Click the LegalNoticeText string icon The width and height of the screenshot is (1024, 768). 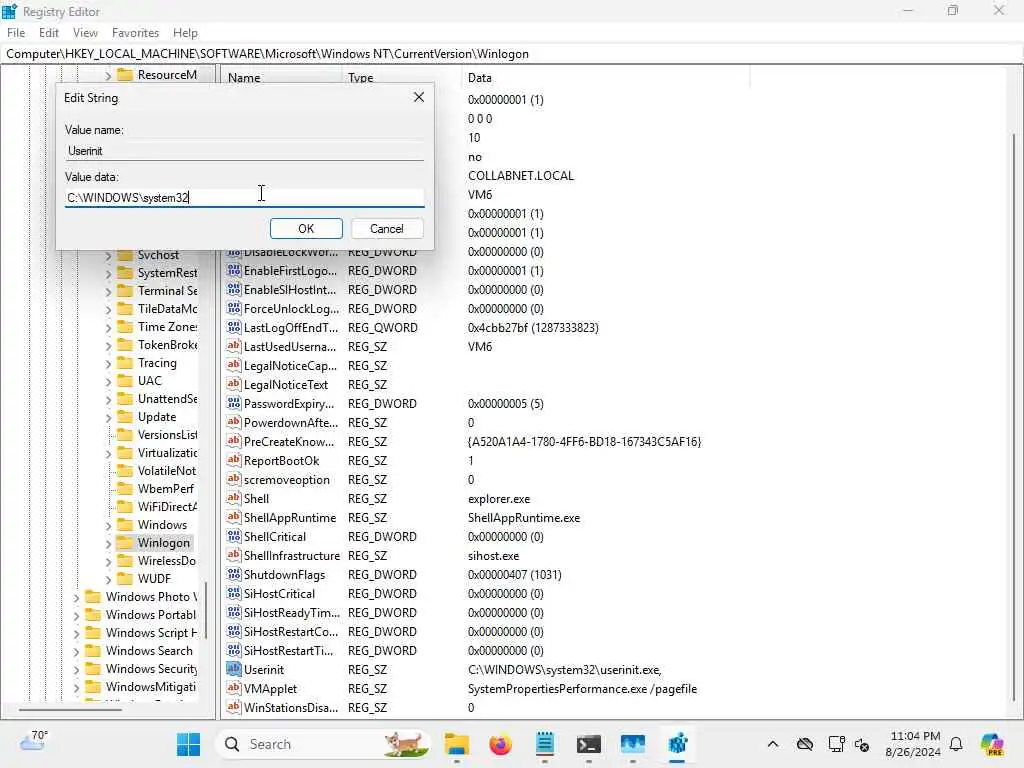tap(234, 383)
